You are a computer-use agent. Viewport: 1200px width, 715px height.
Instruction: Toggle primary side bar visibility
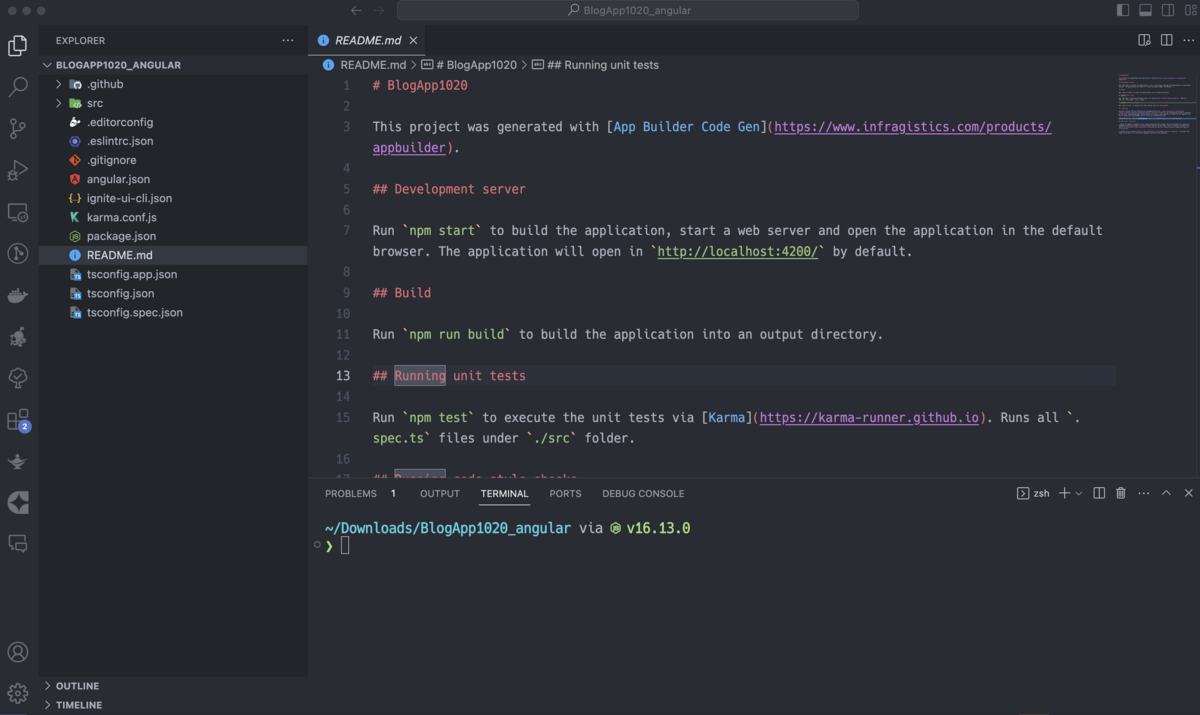(1123, 10)
